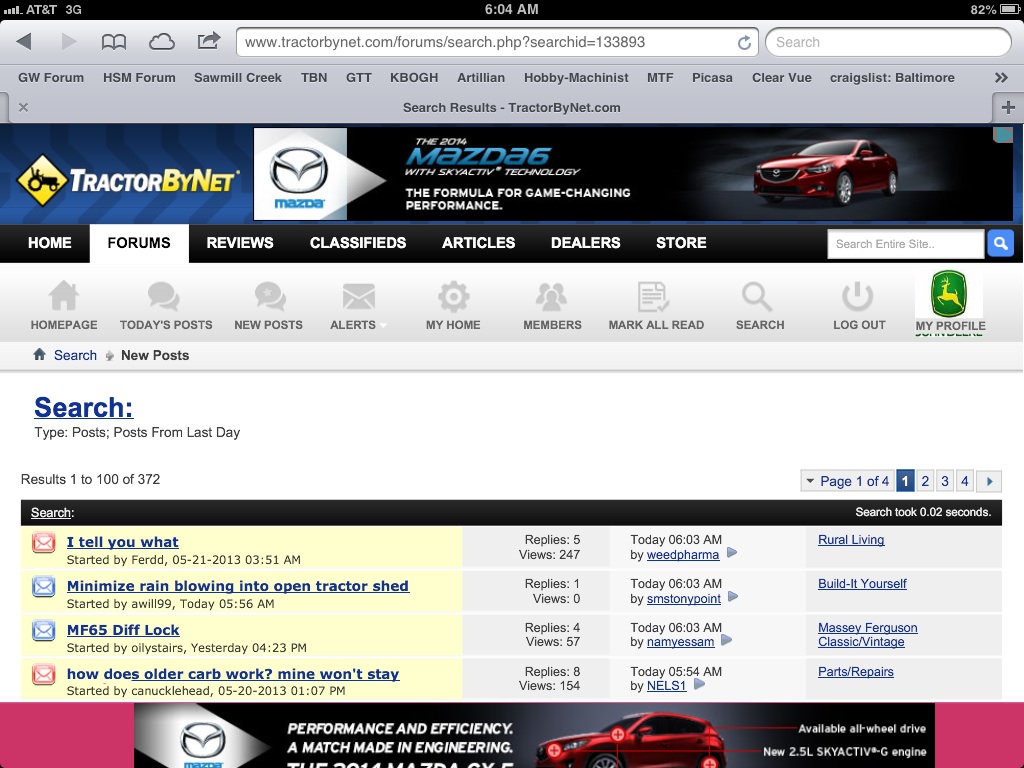The width and height of the screenshot is (1024, 768).
Task: Open the Rural Living forum link
Action: pos(851,540)
